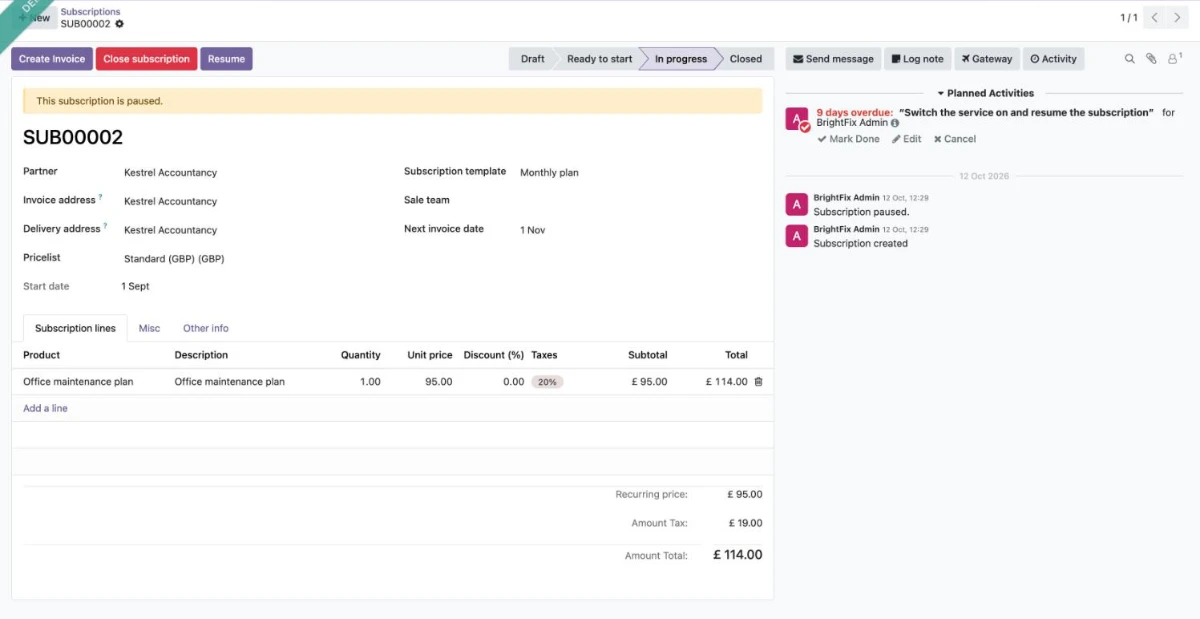This screenshot has width=1200, height=619.
Task: Click avatar next to Subscription paused message
Action: tap(797, 205)
